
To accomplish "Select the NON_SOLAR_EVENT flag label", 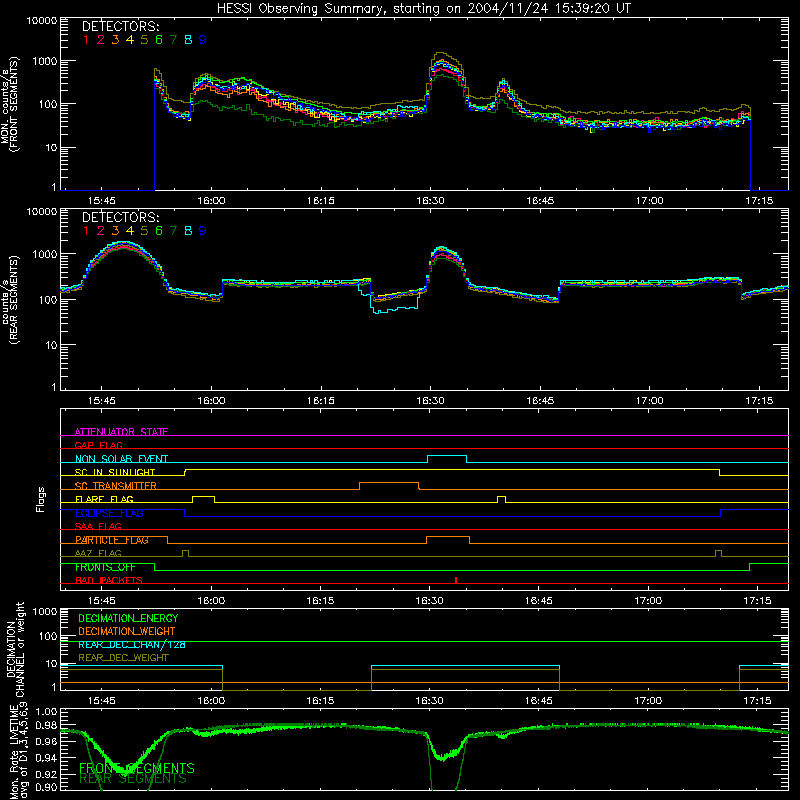I will coord(121,459).
